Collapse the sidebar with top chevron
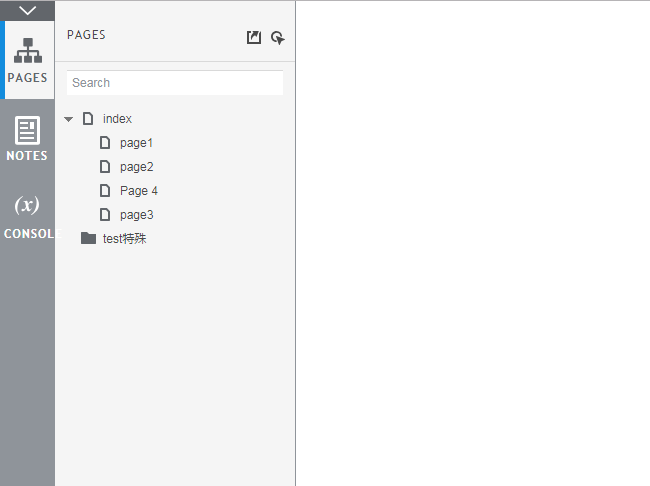650x486 pixels. pyautogui.click(x=27, y=10)
